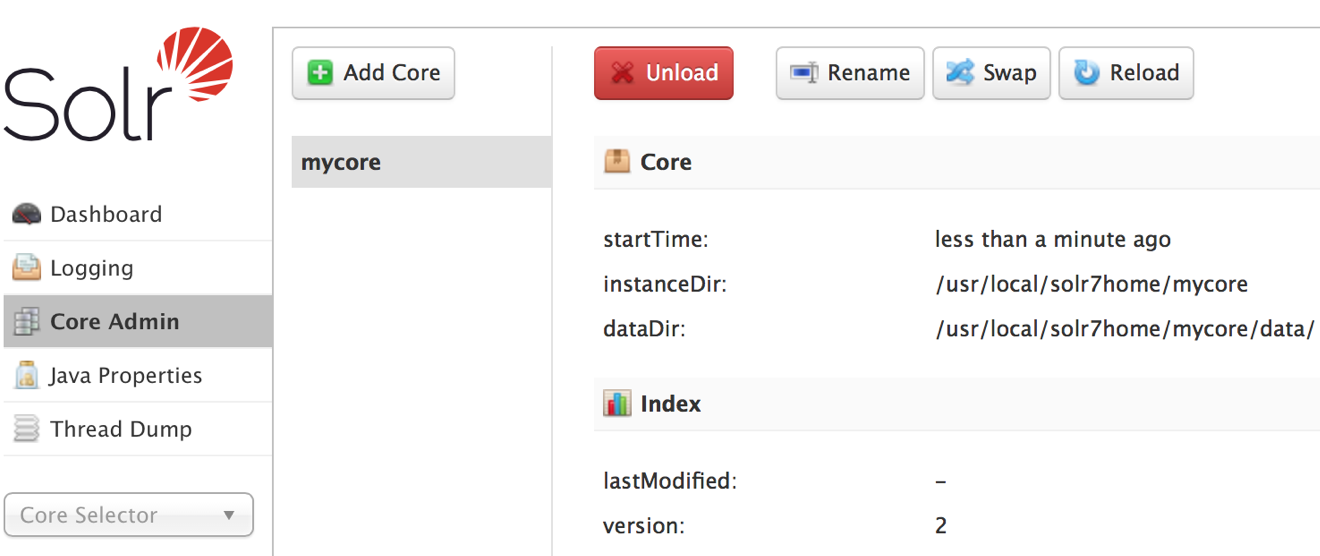Click the version value 2
Image resolution: width=1320 pixels, height=556 pixels.
click(x=941, y=526)
